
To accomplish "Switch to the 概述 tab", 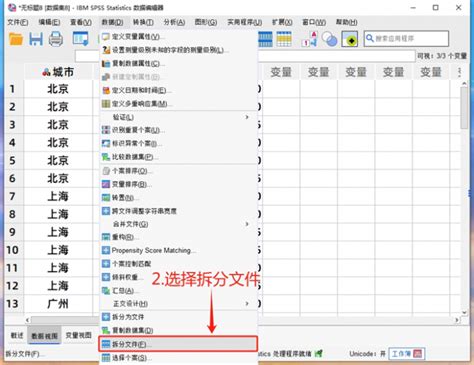I will point(17,335).
